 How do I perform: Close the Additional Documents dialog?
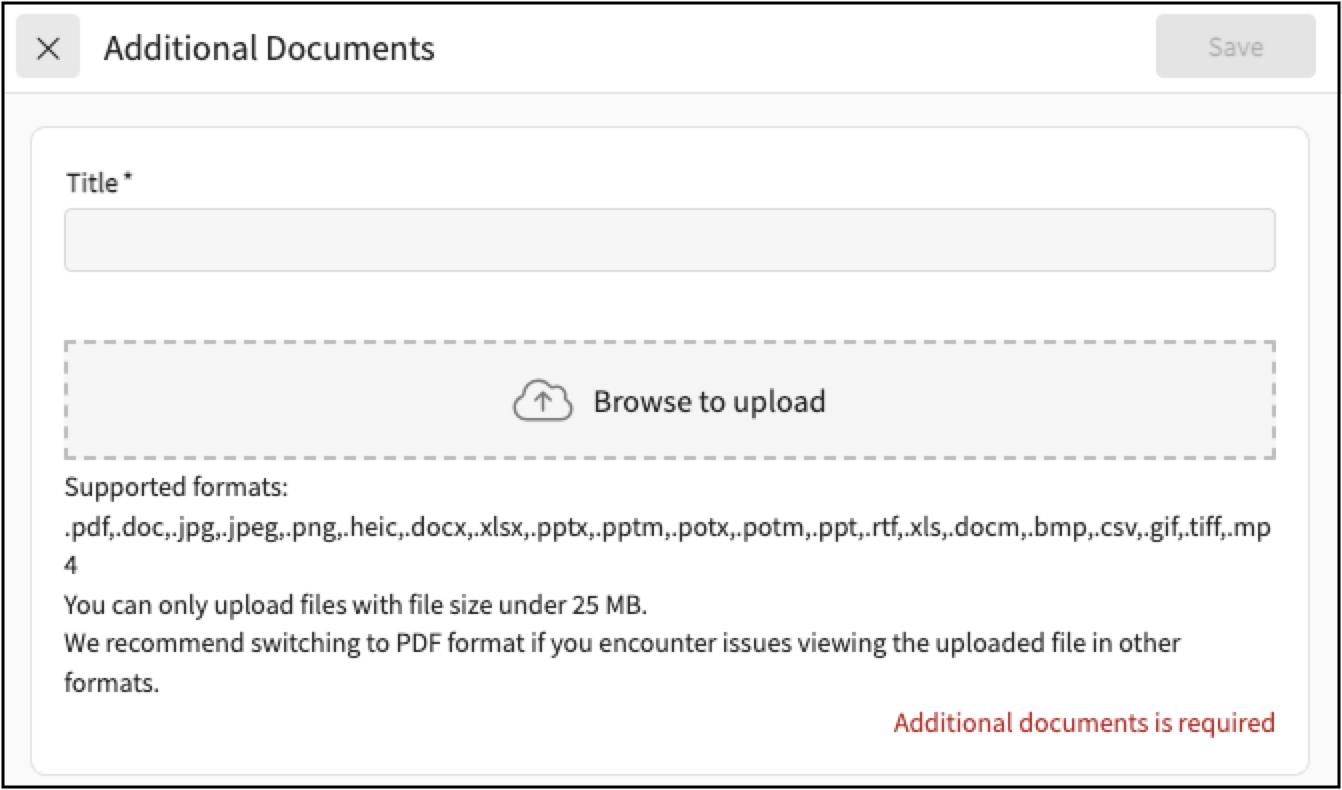[x=48, y=47]
